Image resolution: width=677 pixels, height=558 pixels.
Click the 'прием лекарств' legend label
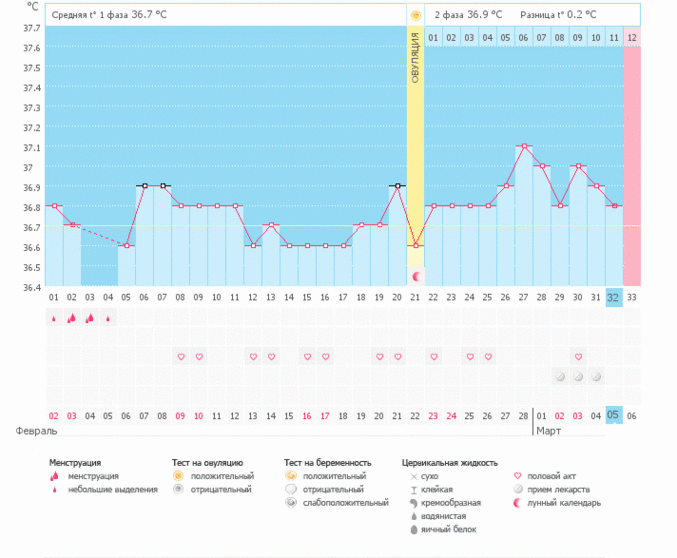click(560, 490)
